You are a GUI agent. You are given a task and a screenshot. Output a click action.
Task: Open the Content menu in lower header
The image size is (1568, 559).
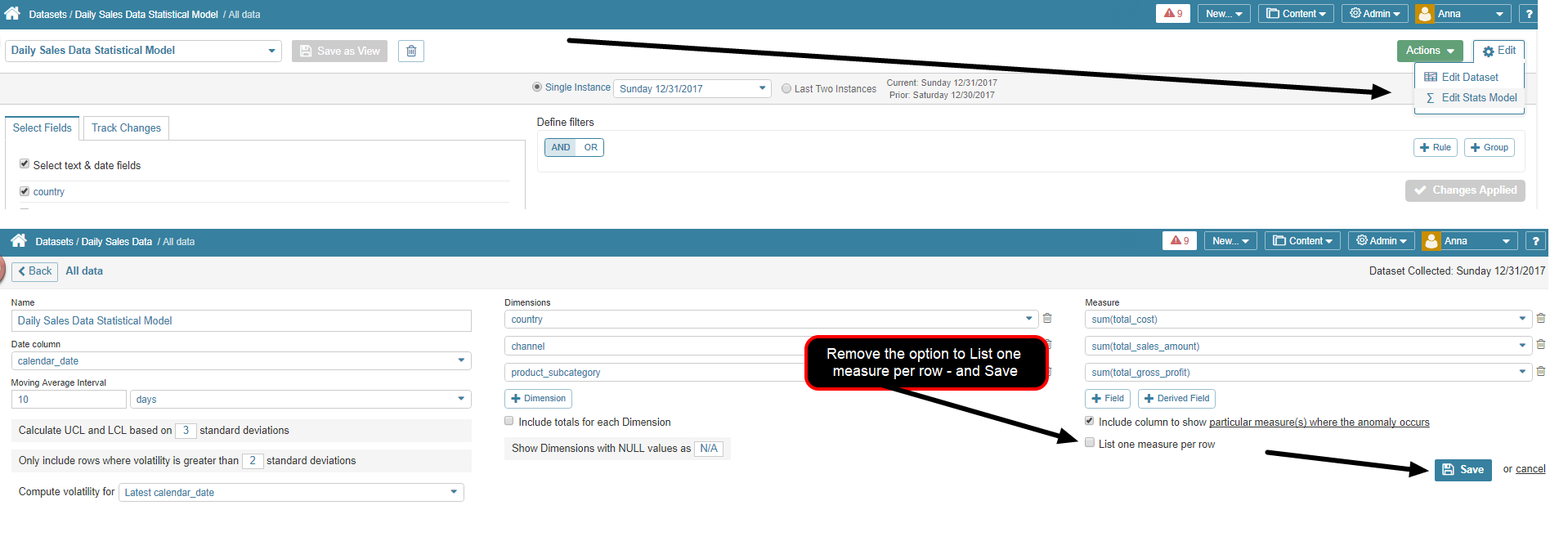pyautogui.click(x=1302, y=240)
